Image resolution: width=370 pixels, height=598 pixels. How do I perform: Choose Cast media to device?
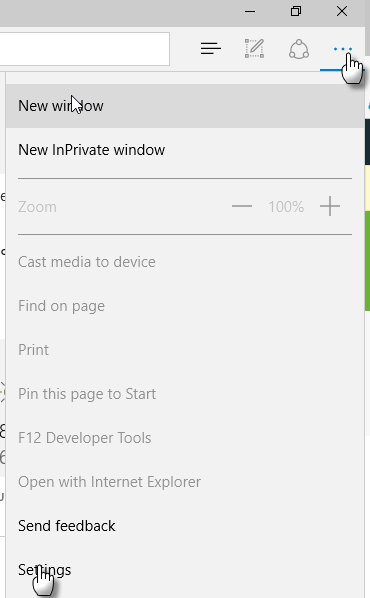pos(185,262)
